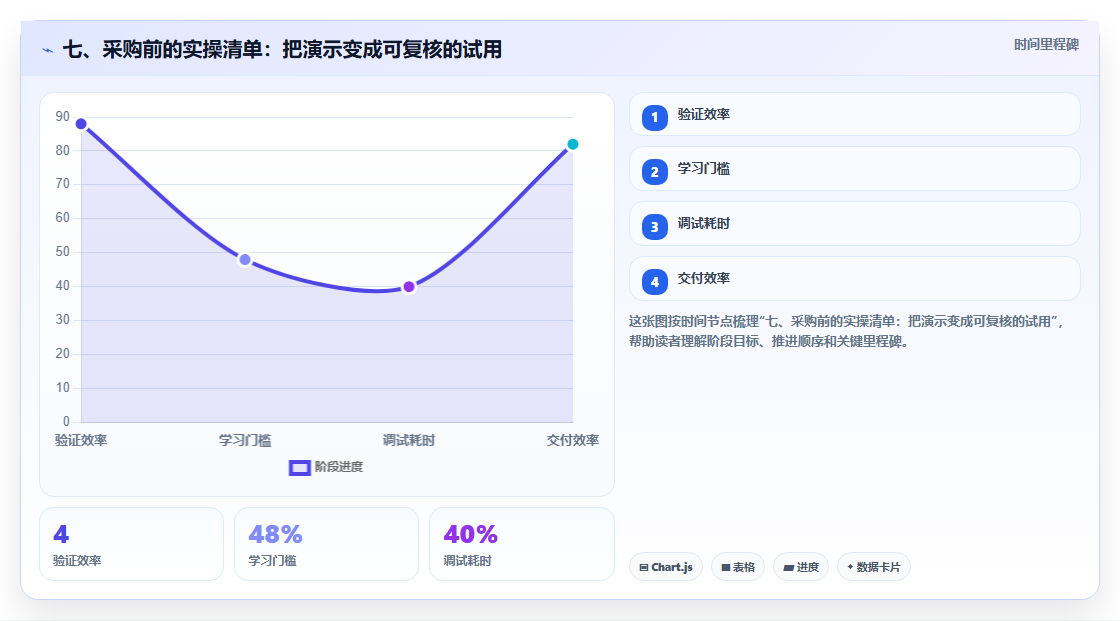This screenshot has width=1120, height=621.
Task: Click the number 2 badge for 学习门槛
Action: point(654,172)
